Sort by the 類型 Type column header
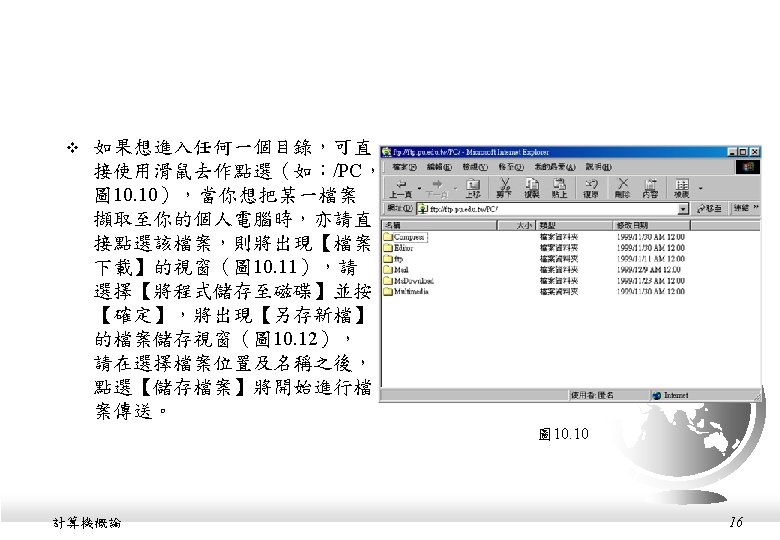Screen dimensions: 780x540 point(574,225)
